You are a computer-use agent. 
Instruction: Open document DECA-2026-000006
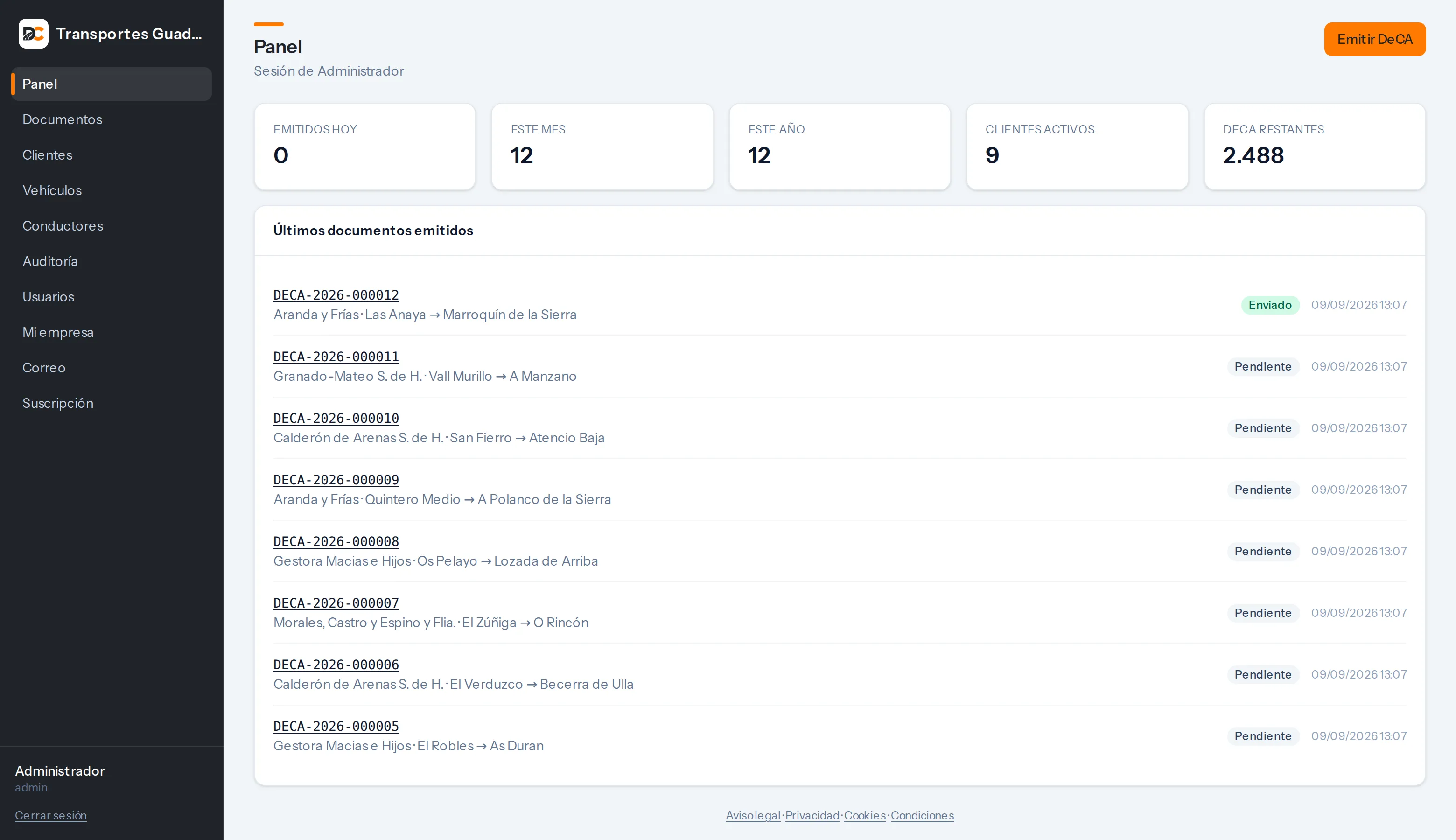tap(336, 665)
